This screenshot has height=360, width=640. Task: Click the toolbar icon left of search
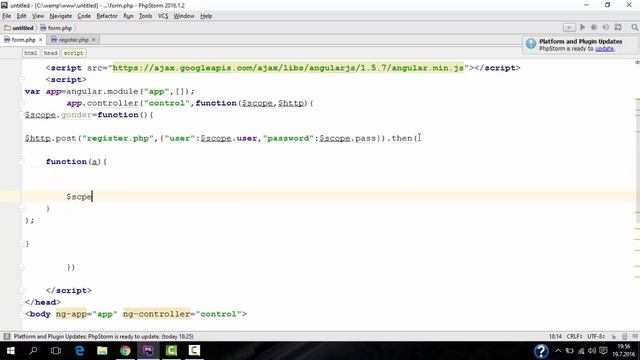pos(618,27)
